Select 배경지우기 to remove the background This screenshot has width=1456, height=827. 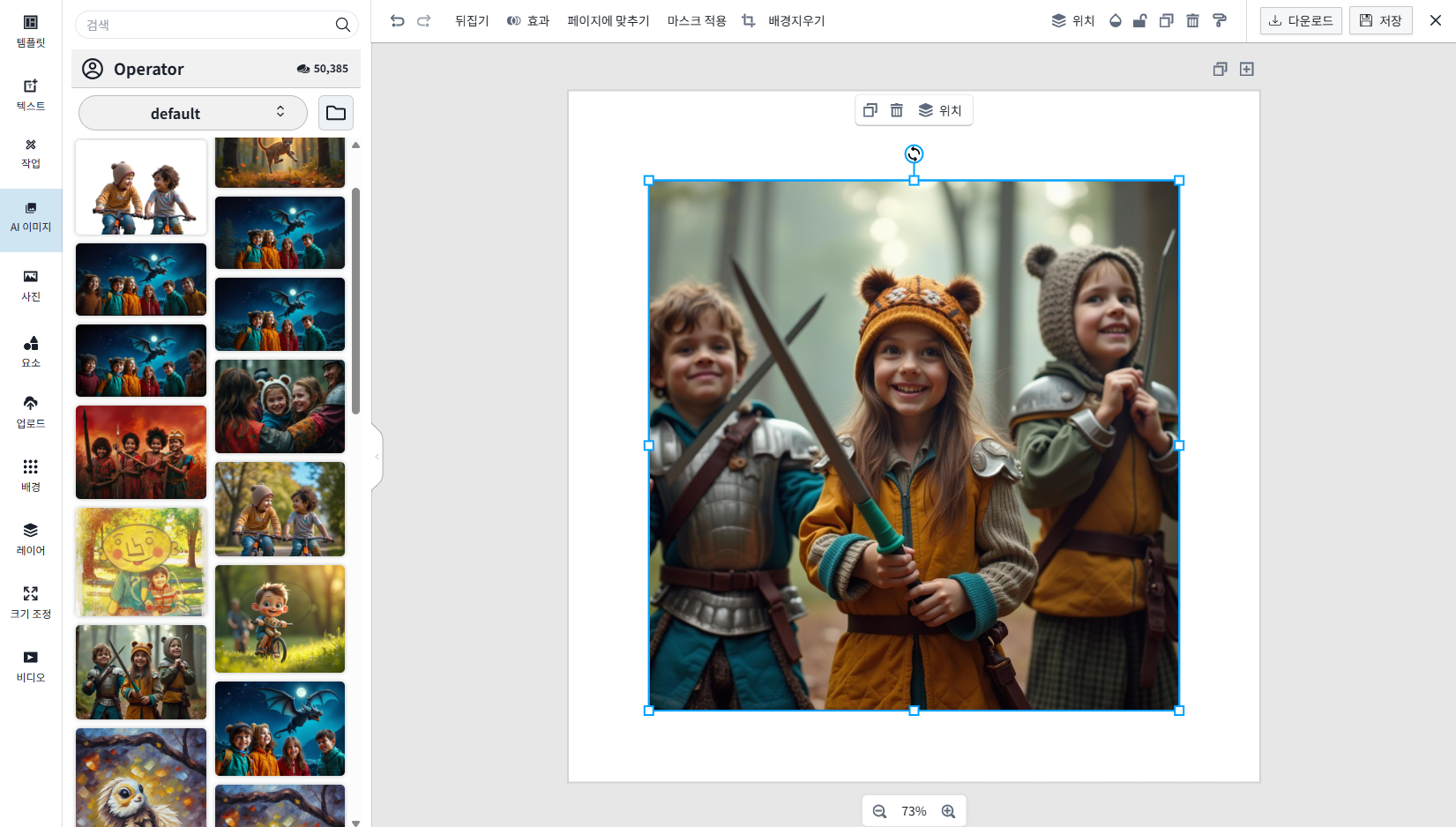tap(795, 20)
